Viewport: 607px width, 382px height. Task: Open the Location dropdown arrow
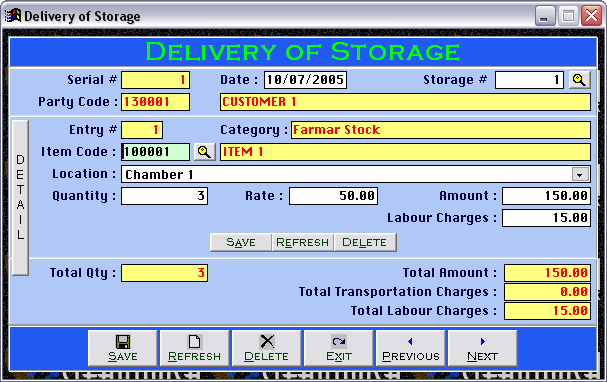pyautogui.click(x=580, y=174)
